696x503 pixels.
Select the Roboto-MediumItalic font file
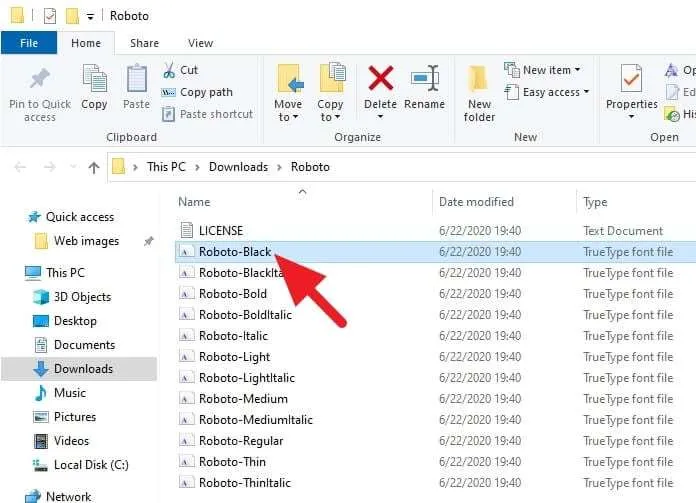tap(256, 420)
